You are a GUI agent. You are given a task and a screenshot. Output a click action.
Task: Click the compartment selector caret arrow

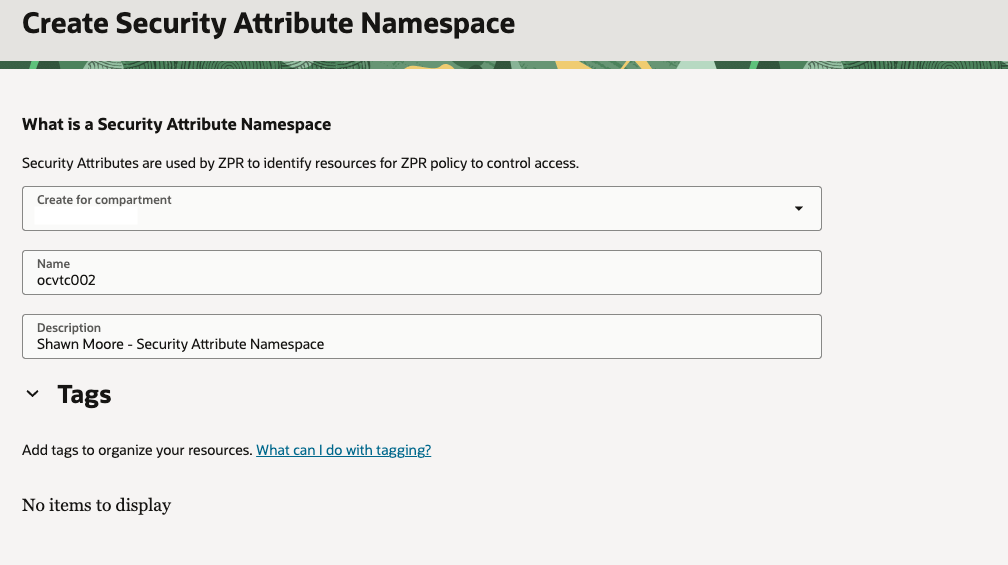798,208
